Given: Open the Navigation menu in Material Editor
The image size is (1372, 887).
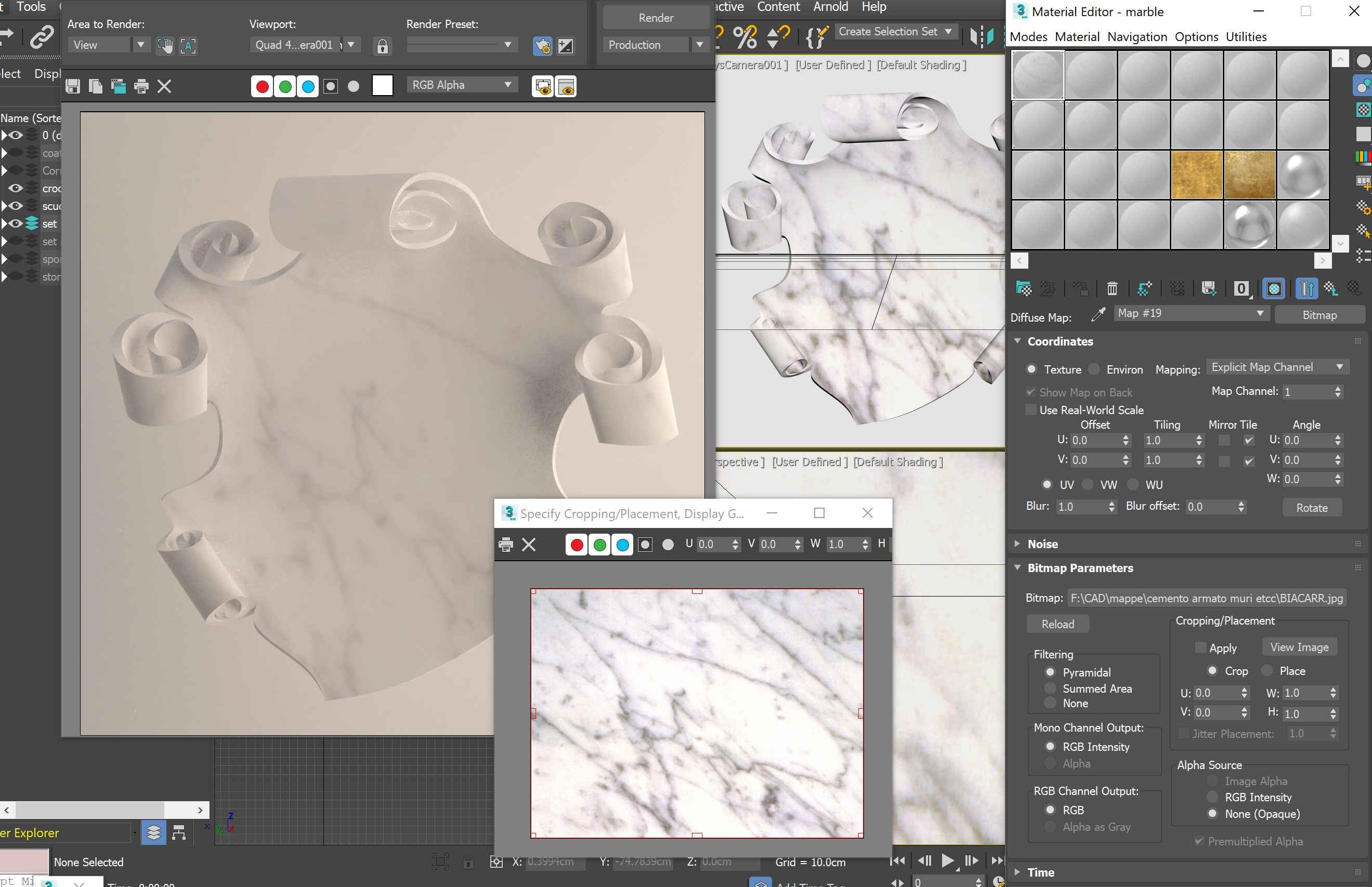Looking at the screenshot, I should coord(1136,37).
